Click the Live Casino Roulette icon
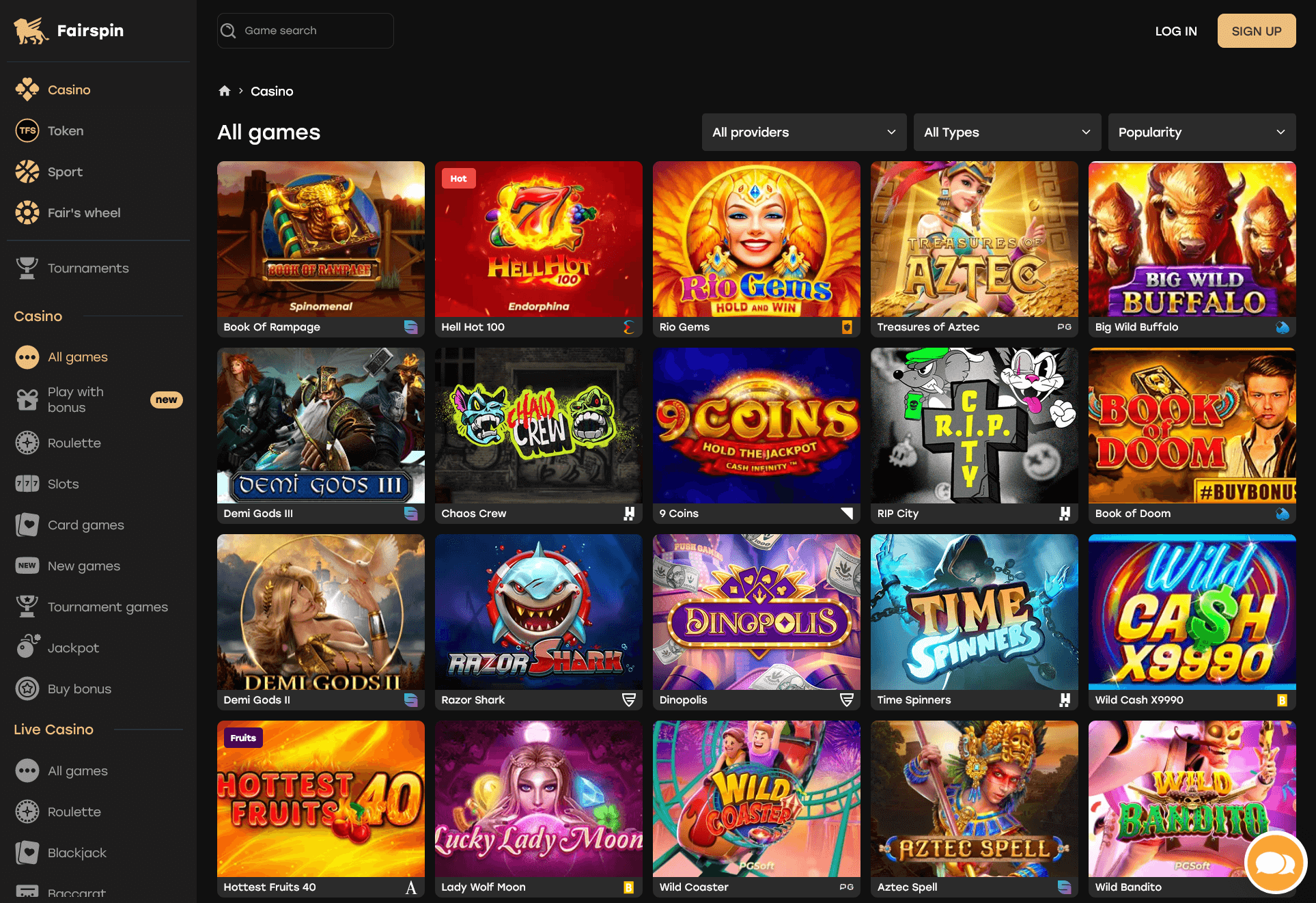1316x903 pixels. pyautogui.click(x=27, y=811)
